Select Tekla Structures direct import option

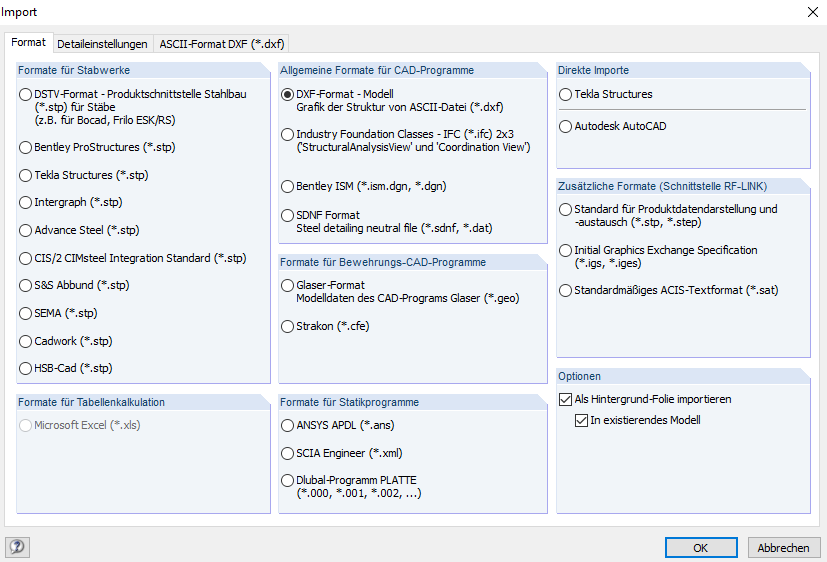click(x=566, y=94)
